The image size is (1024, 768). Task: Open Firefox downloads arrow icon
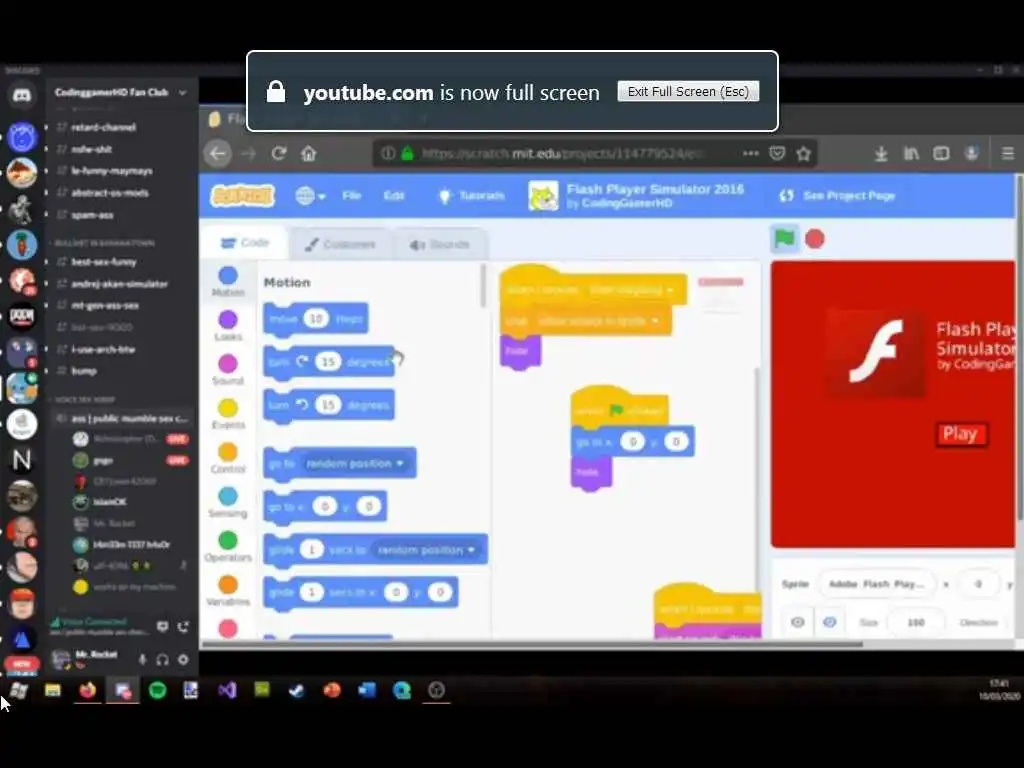[881, 153]
